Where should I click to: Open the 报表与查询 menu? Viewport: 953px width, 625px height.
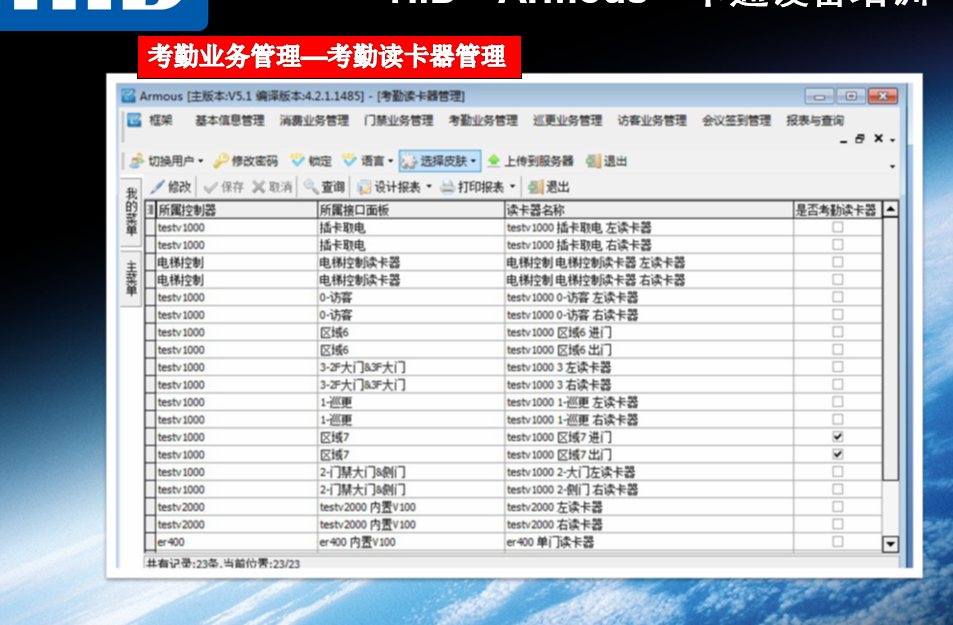(815, 120)
